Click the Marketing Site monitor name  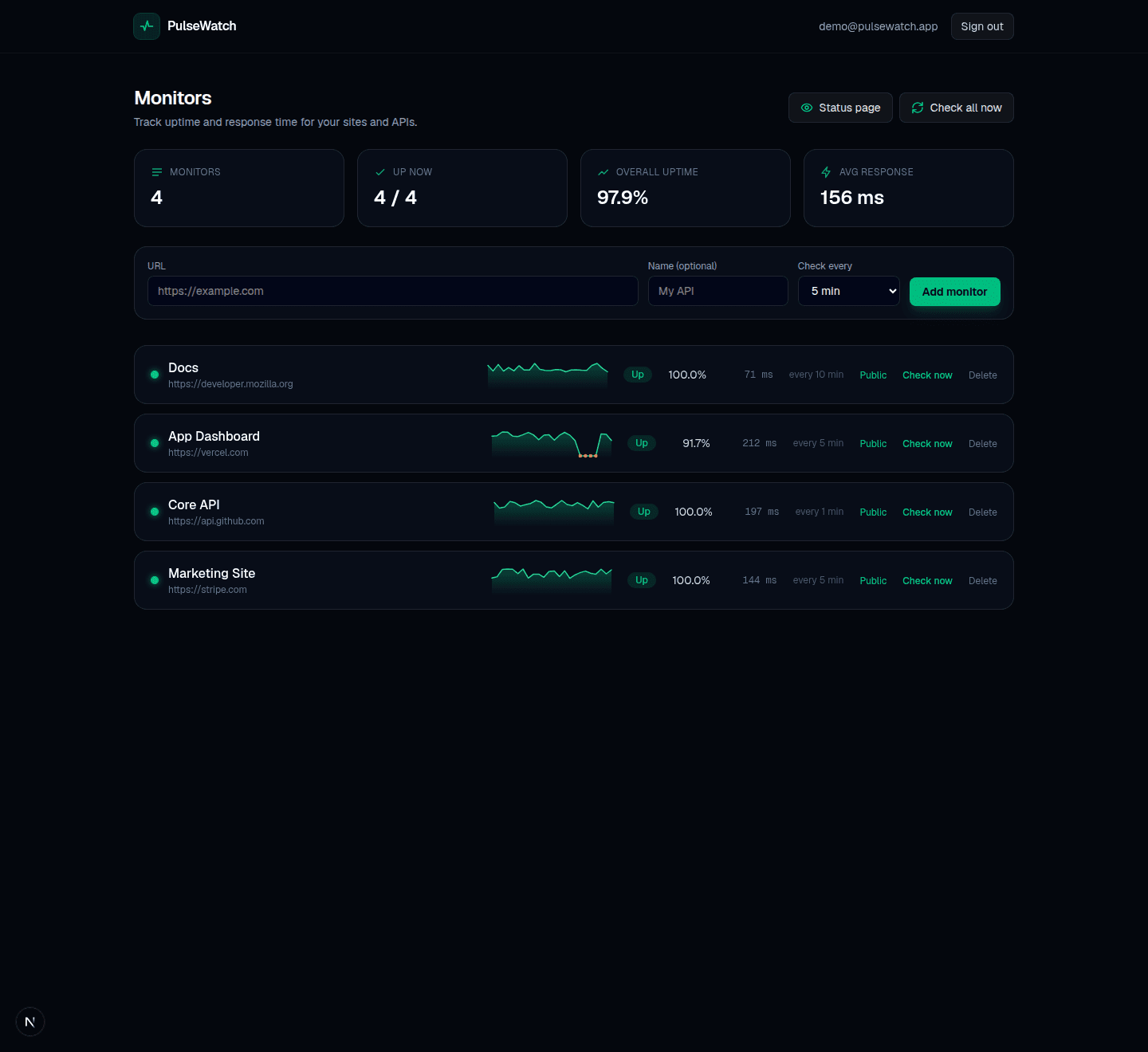[x=211, y=573]
